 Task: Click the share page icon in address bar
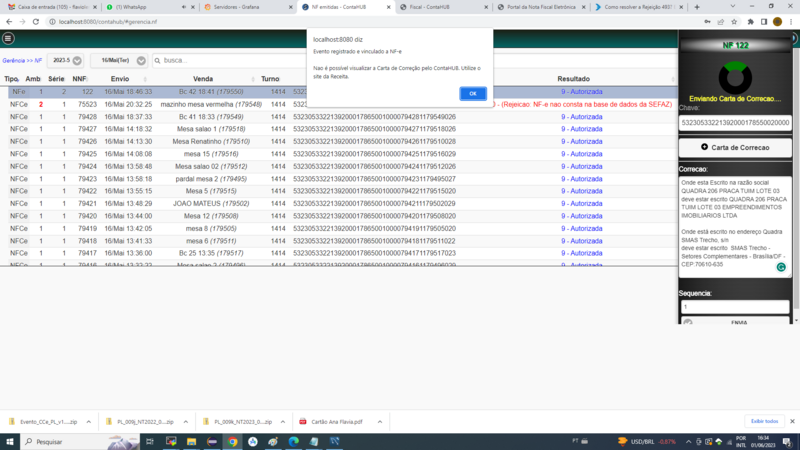(x=720, y=22)
